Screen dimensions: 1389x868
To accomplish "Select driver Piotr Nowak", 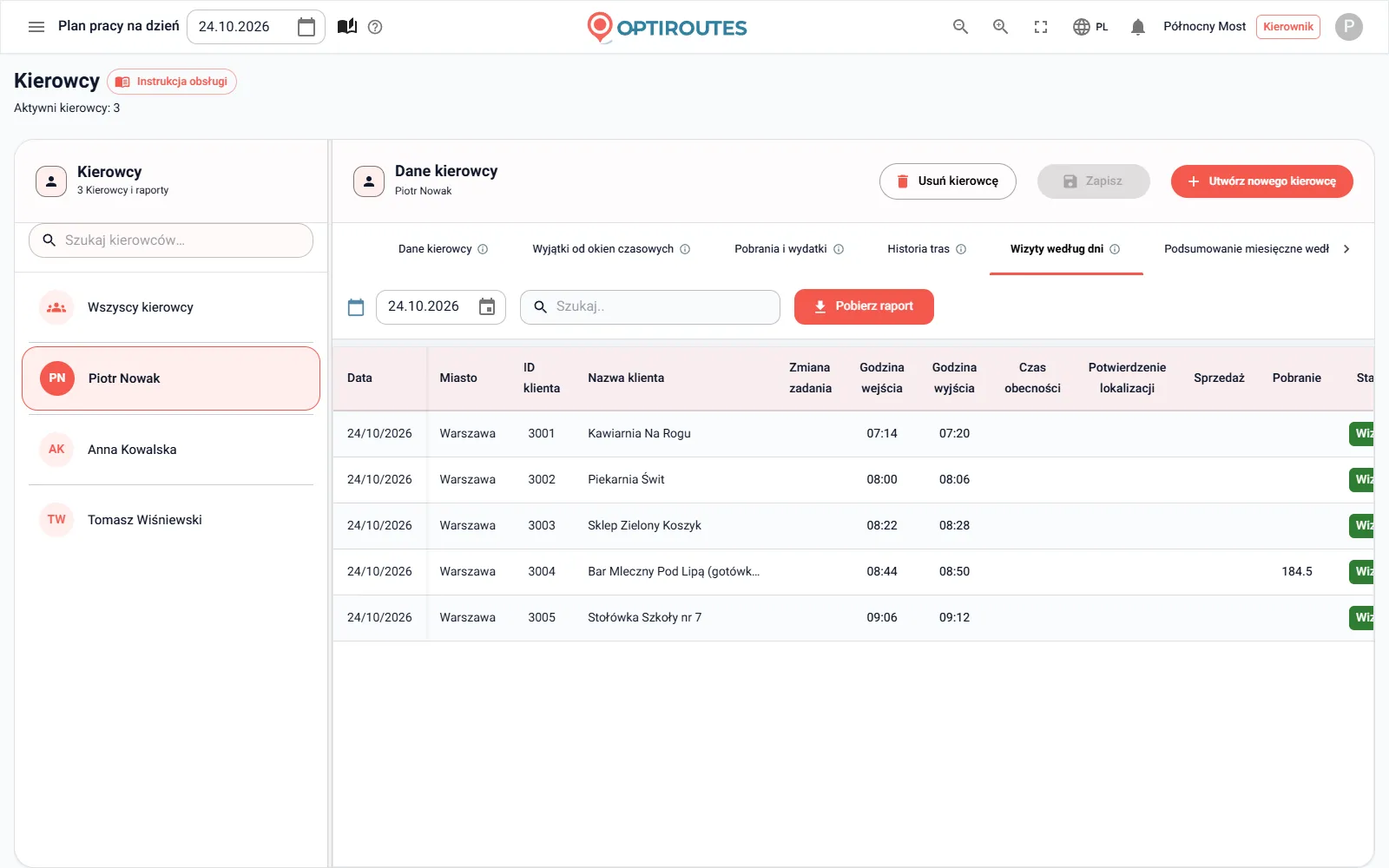I will pyautogui.click(x=171, y=378).
